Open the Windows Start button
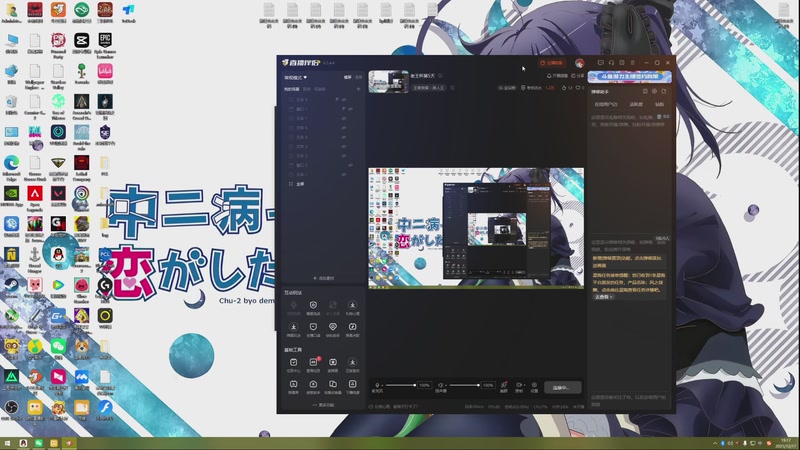The image size is (800, 450). click(x=7, y=443)
